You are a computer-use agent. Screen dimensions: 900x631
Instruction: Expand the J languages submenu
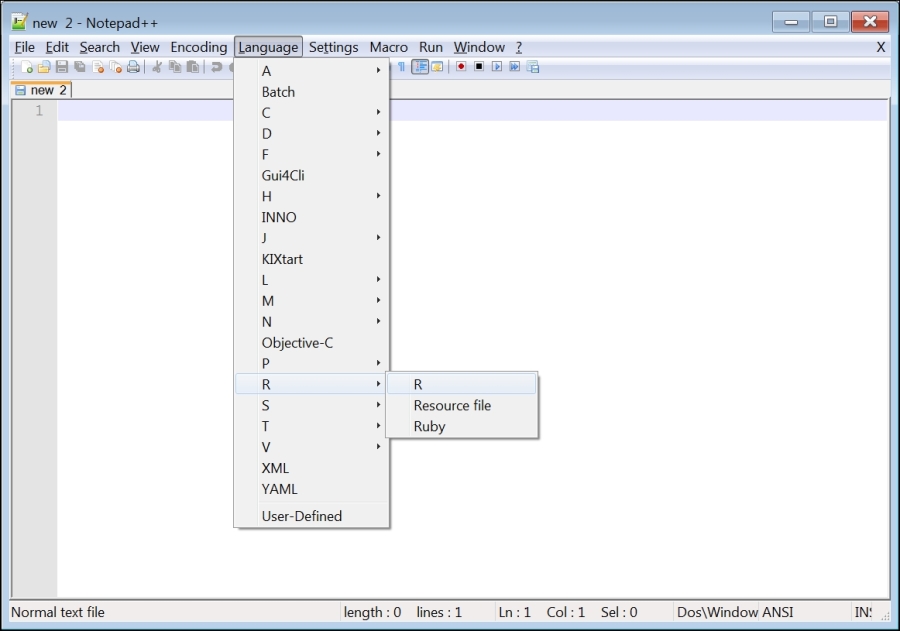[x=312, y=238]
